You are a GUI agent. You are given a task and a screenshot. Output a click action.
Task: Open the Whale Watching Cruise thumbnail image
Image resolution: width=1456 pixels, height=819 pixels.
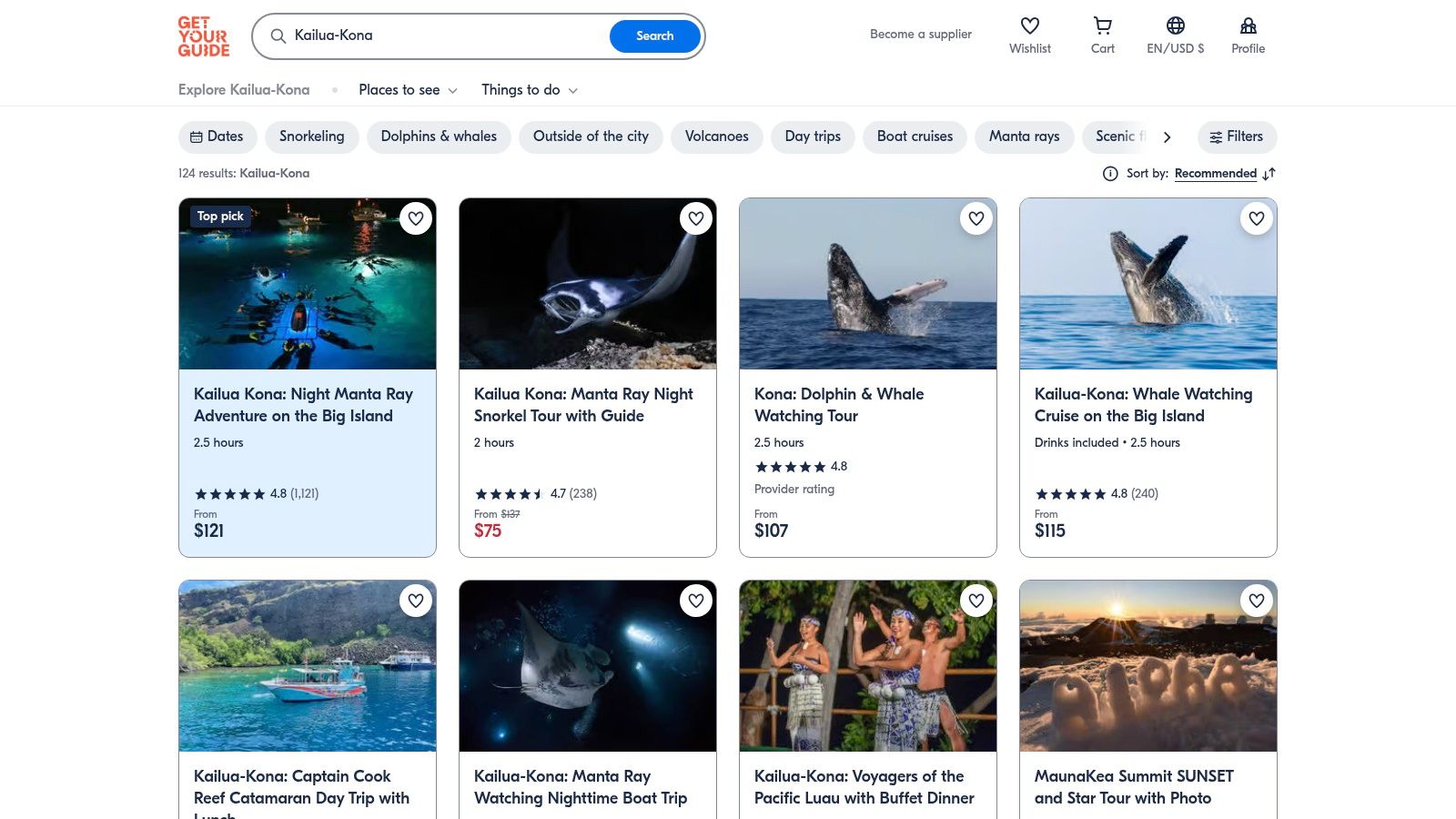(x=1148, y=283)
